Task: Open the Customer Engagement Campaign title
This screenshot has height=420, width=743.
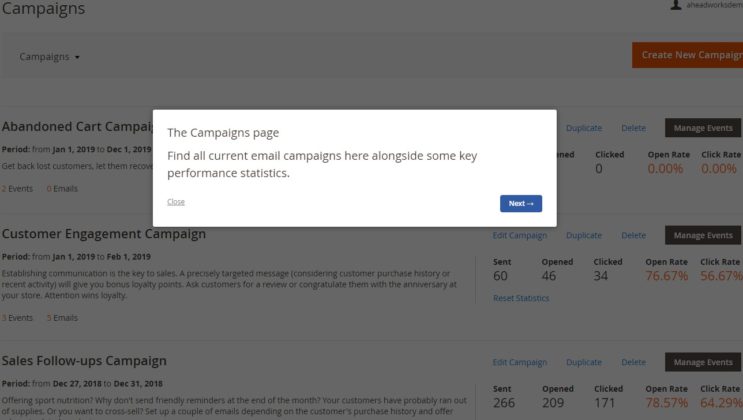Action: click(104, 234)
